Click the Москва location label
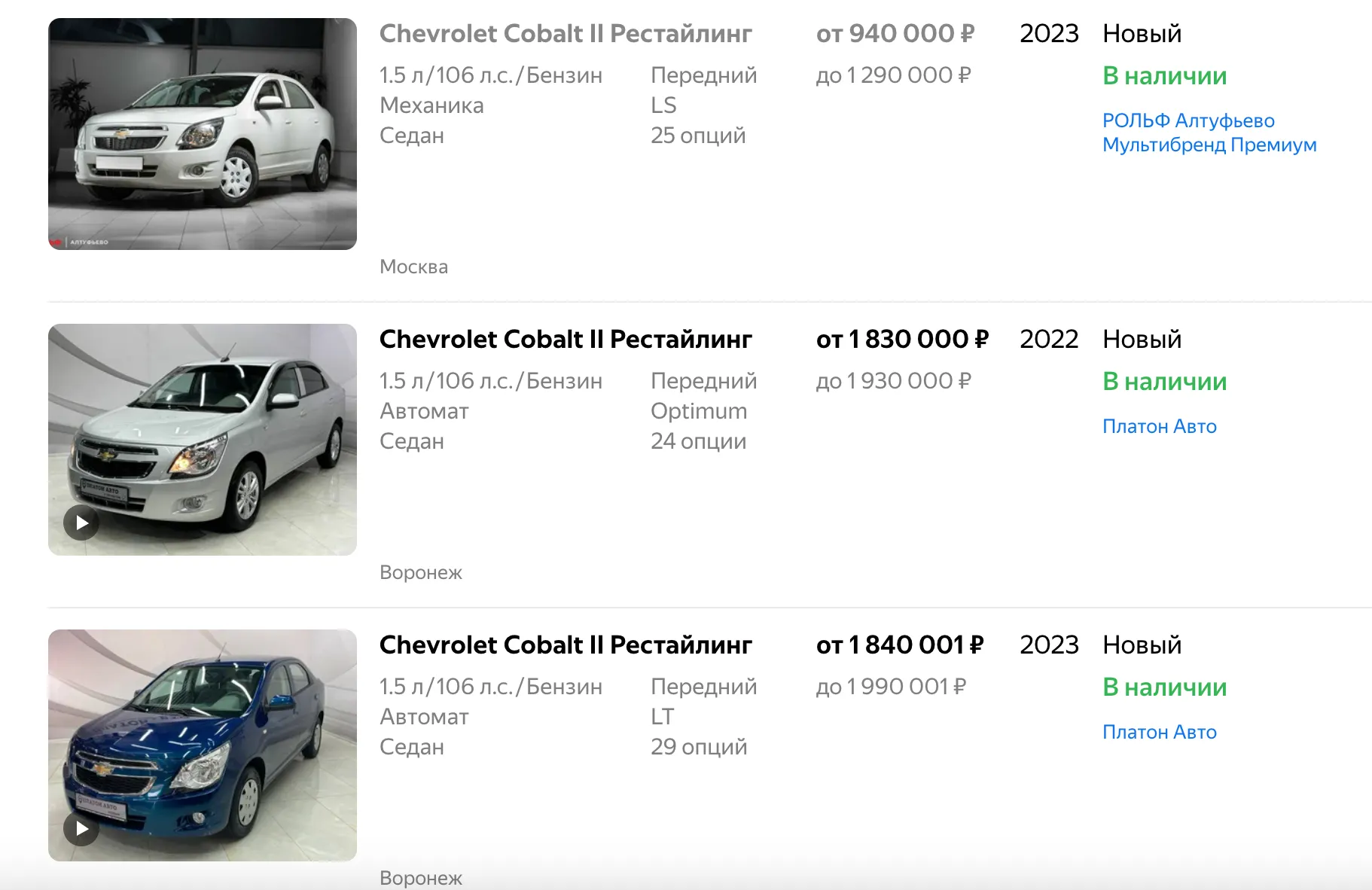Image resolution: width=1372 pixels, height=890 pixels. [413, 267]
